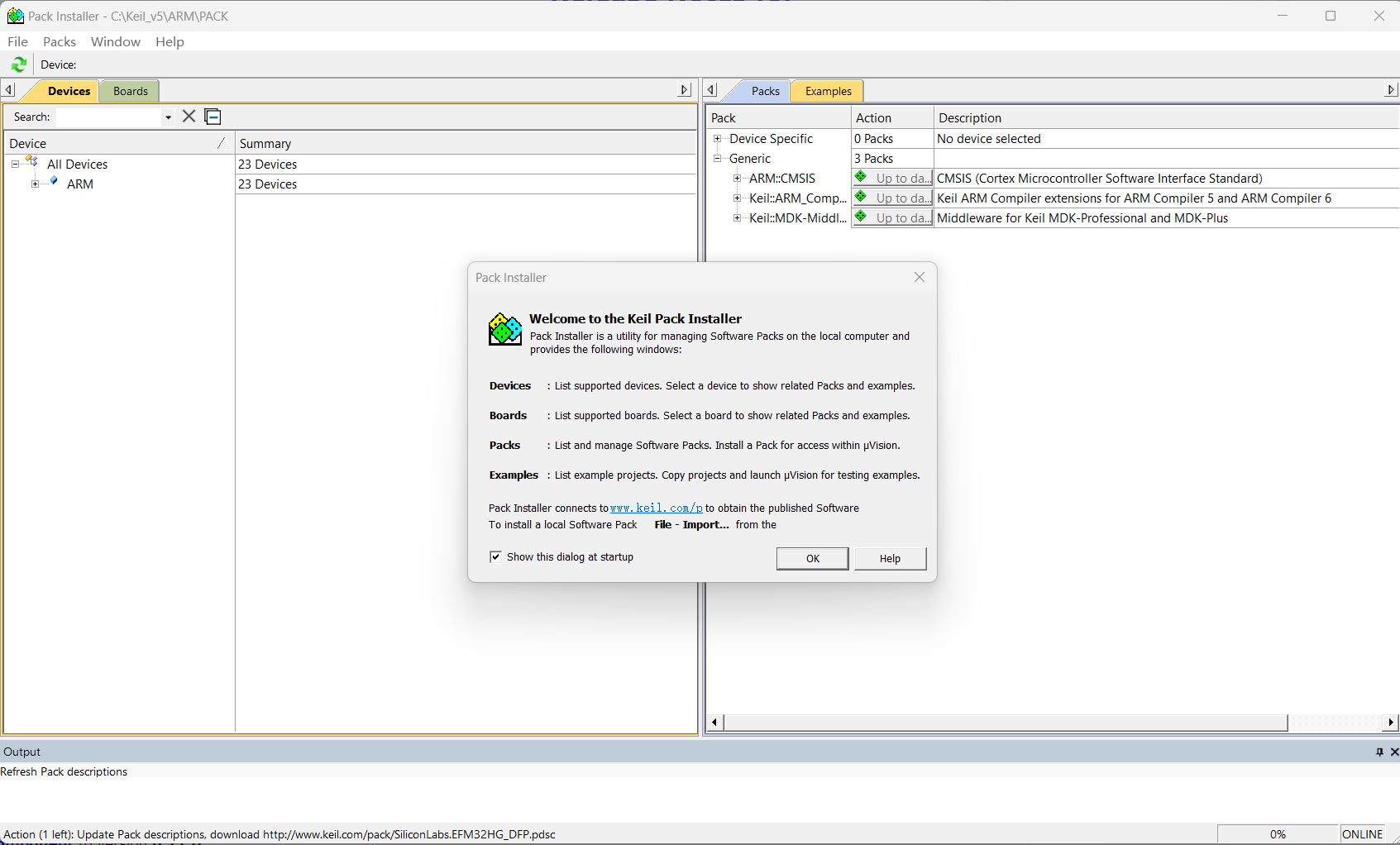Select the ARM::CMSIS pack row
This screenshot has width=1400, height=845.
tap(781, 179)
